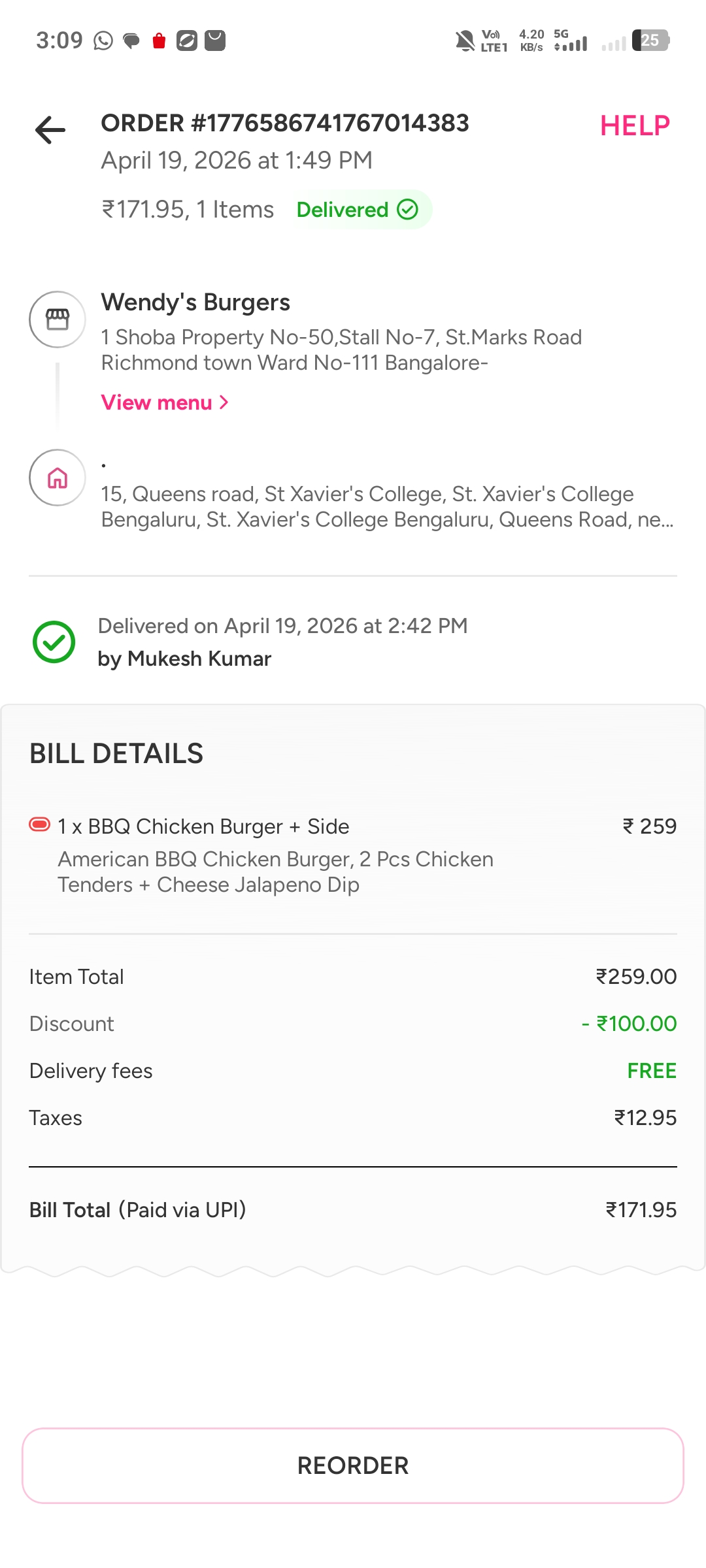Tap the back arrow icon
The height and width of the screenshot is (1568, 706).
tap(50, 130)
